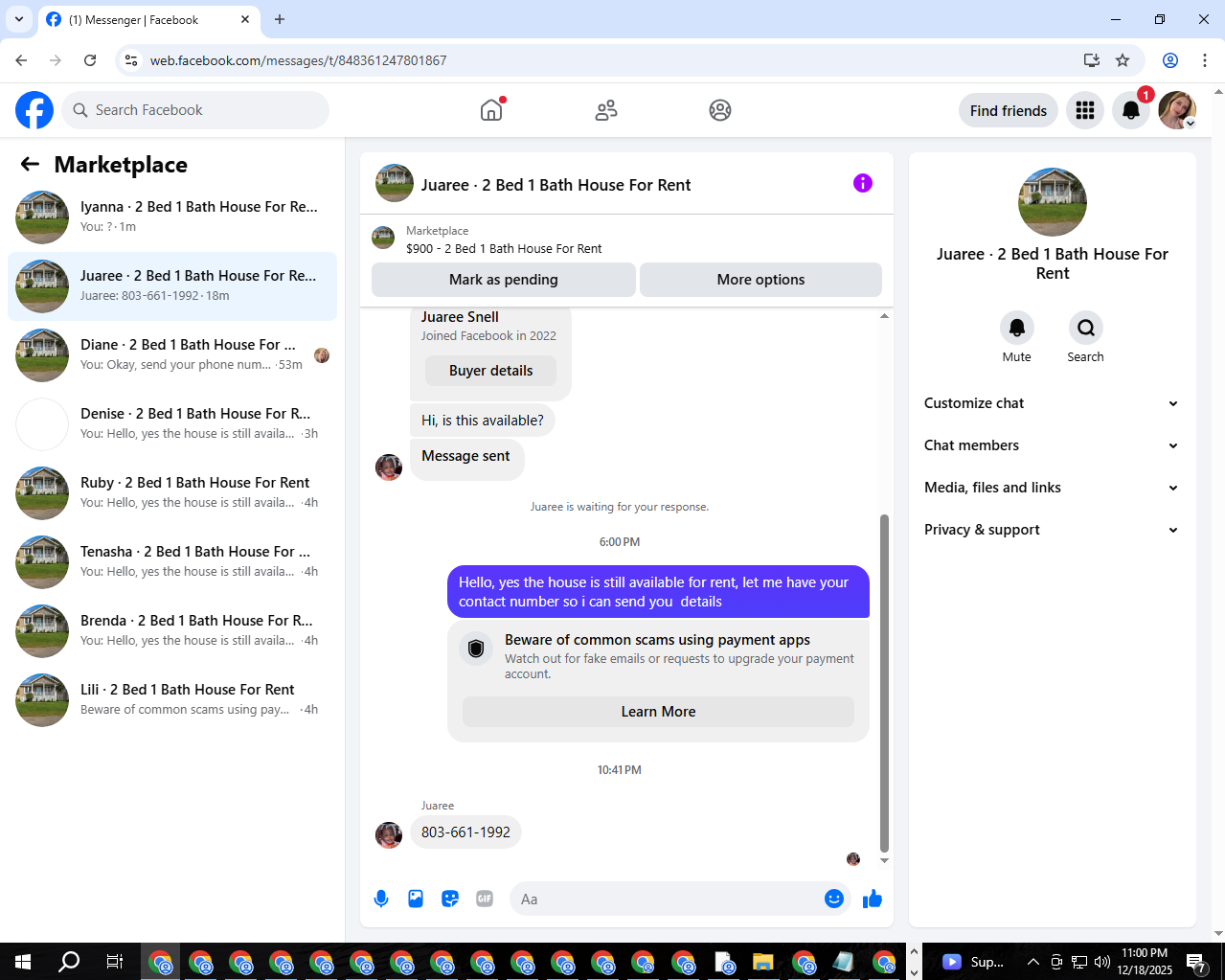The width and height of the screenshot is (1225, 980).
Task: Expand Customize chat section
Action: pyautogui.click(x=1052, y=403)
